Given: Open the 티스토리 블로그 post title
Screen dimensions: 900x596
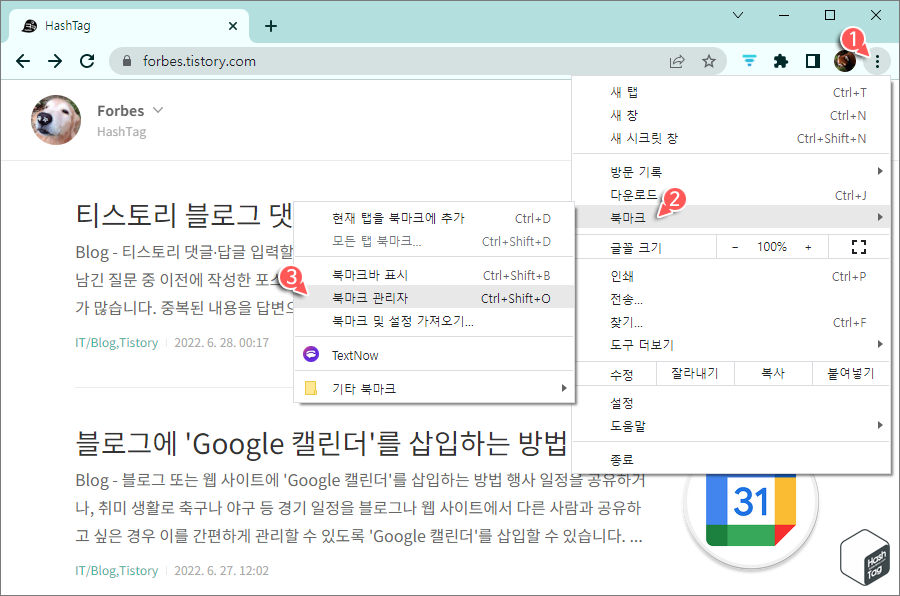Looking at the screenshot, I should pos(184,215).
